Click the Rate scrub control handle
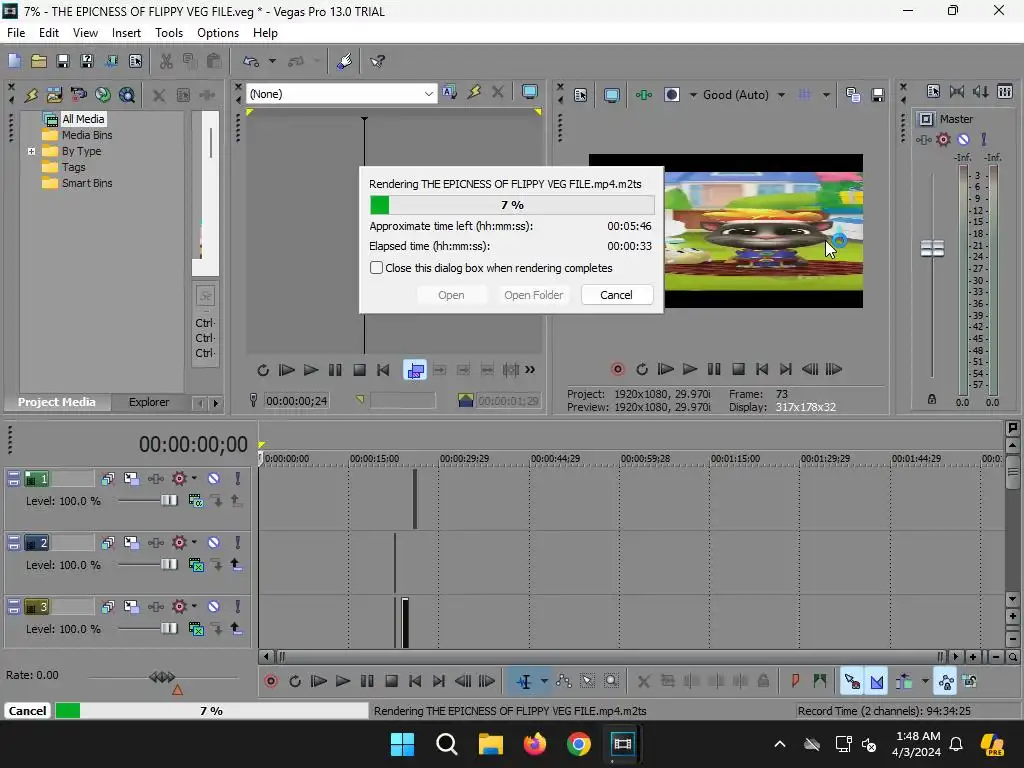 [x=162, y=677]
